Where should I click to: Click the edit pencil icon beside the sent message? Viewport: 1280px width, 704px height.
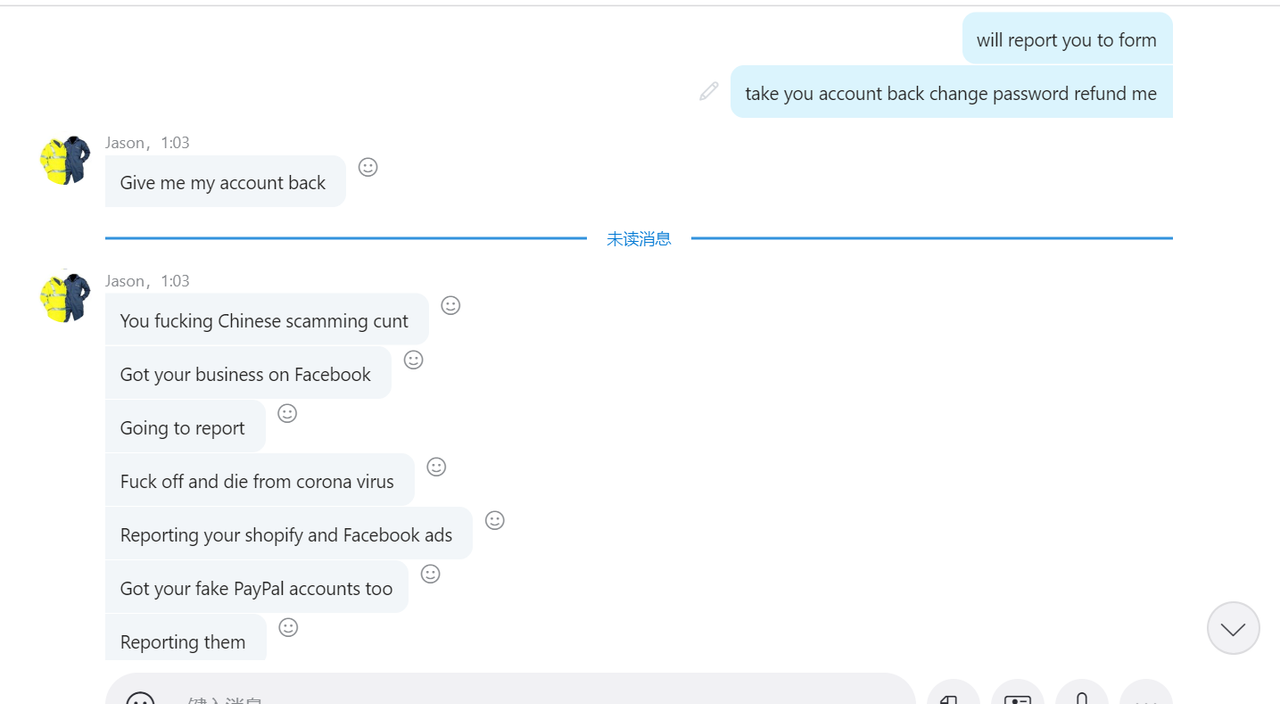[x=709, y=91]
